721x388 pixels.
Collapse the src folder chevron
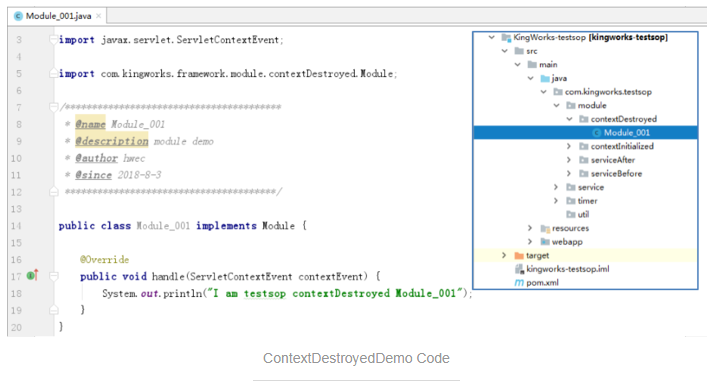[504, 51]
